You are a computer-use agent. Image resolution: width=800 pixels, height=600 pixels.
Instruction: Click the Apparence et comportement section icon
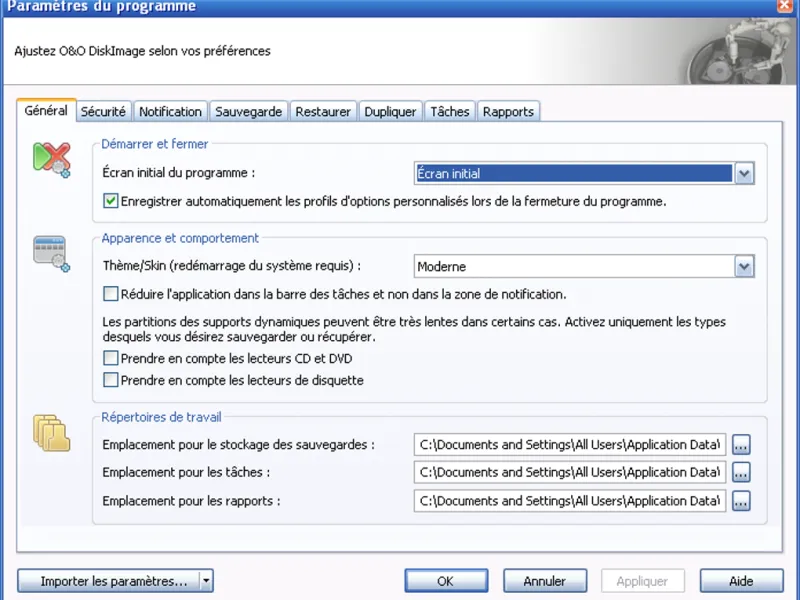52,254
